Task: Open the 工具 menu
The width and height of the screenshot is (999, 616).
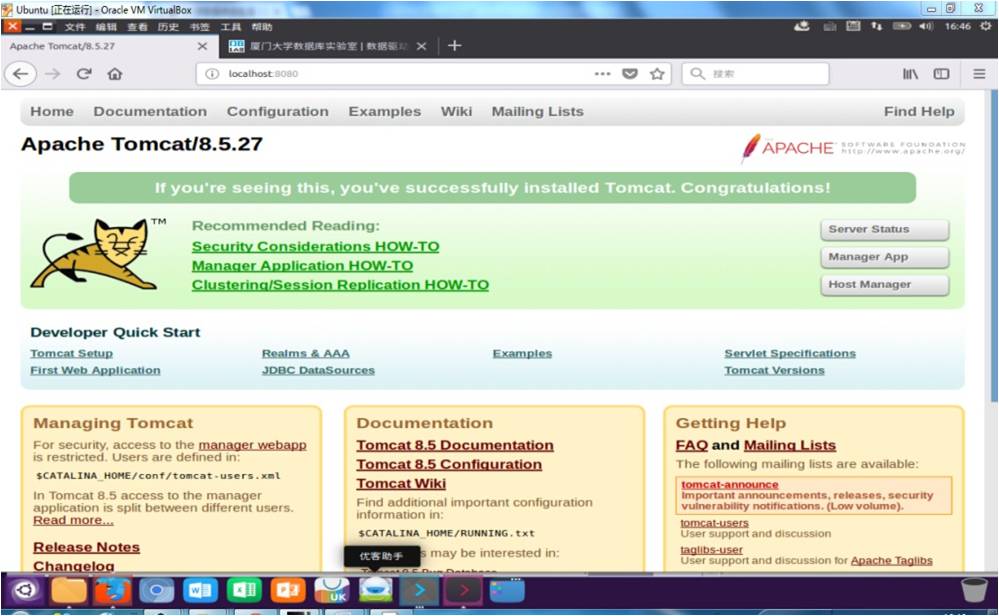Action: [x=231, y=27]
